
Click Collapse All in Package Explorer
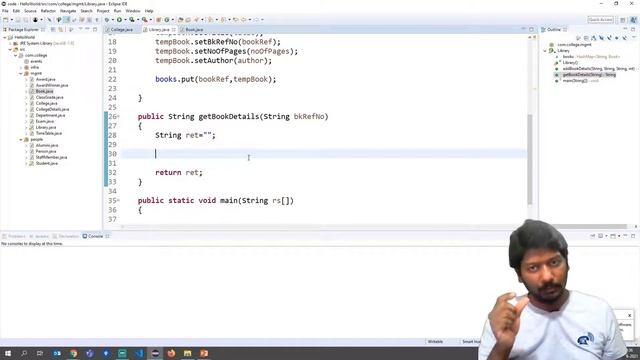pyautogui.click(x=53, y=29)
